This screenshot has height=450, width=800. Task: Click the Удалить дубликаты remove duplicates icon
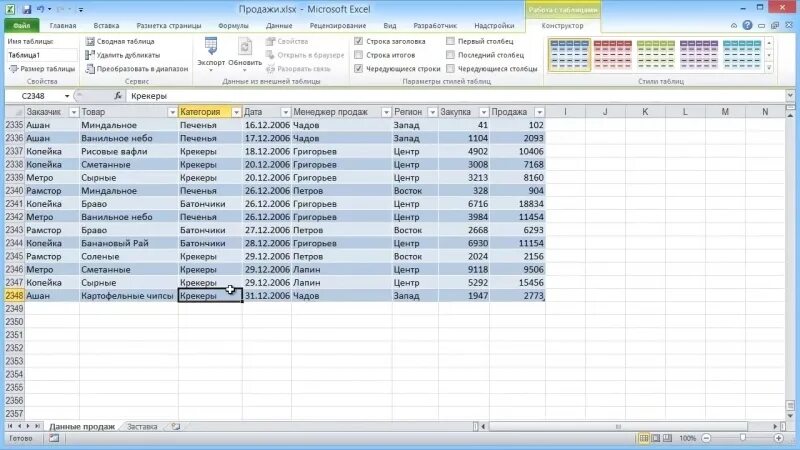pyautogui.click(x=90, y=55)
